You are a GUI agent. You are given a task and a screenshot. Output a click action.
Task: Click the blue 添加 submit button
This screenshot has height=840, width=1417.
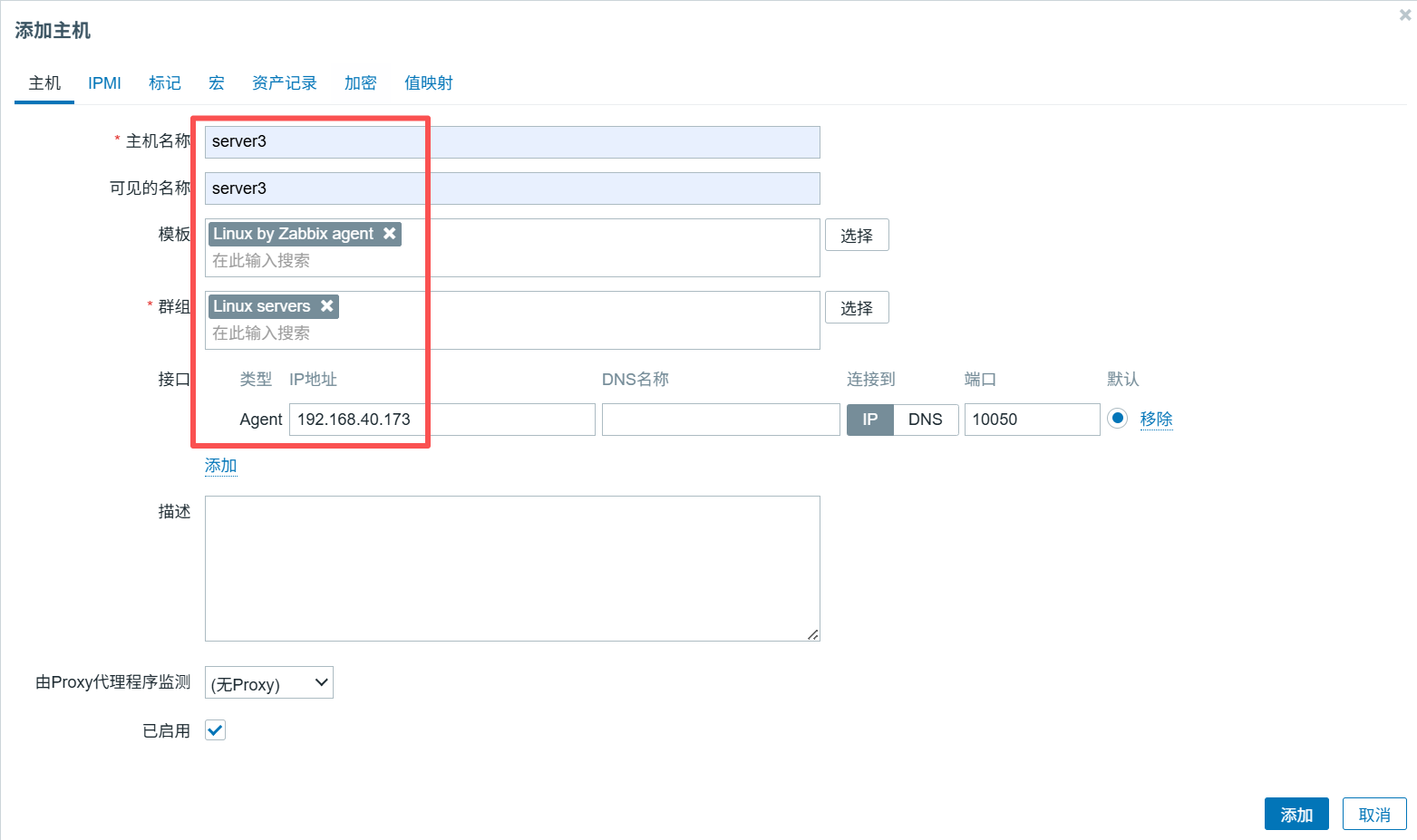coord(1296,815)
